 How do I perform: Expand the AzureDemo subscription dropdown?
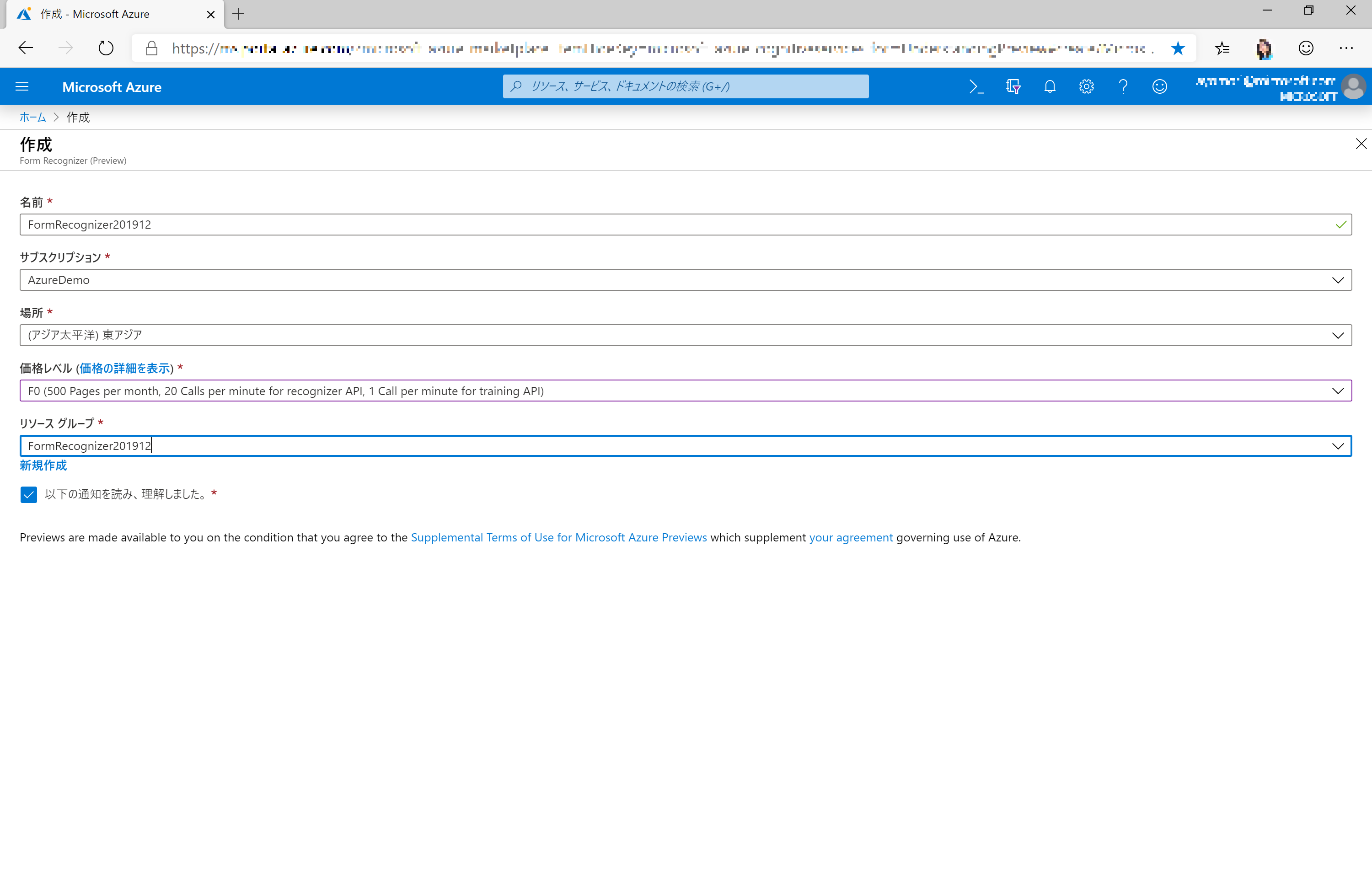pyautogui.click(x=1337, y=280)
